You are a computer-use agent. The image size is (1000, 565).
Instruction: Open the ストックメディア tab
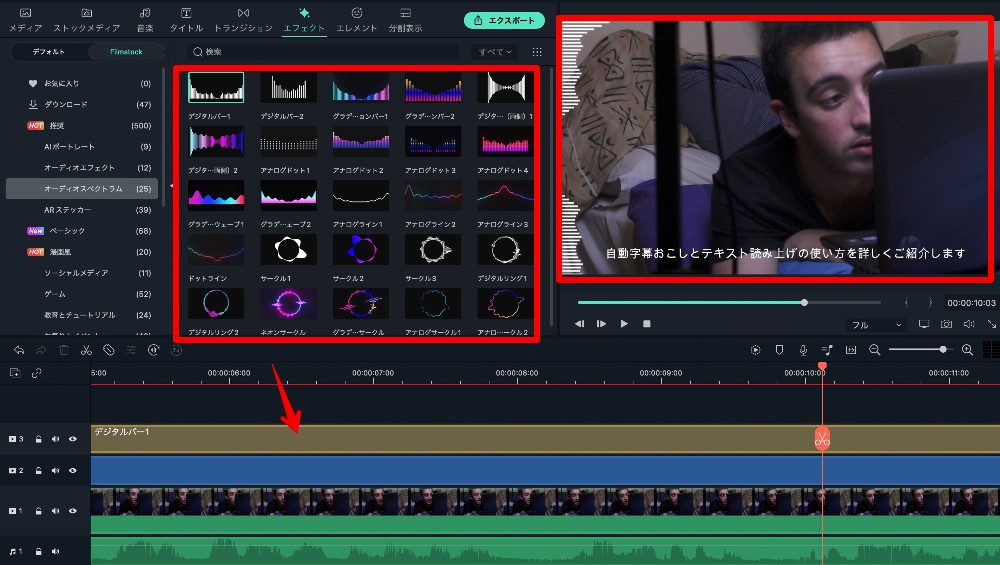click(x=87, y=20)
